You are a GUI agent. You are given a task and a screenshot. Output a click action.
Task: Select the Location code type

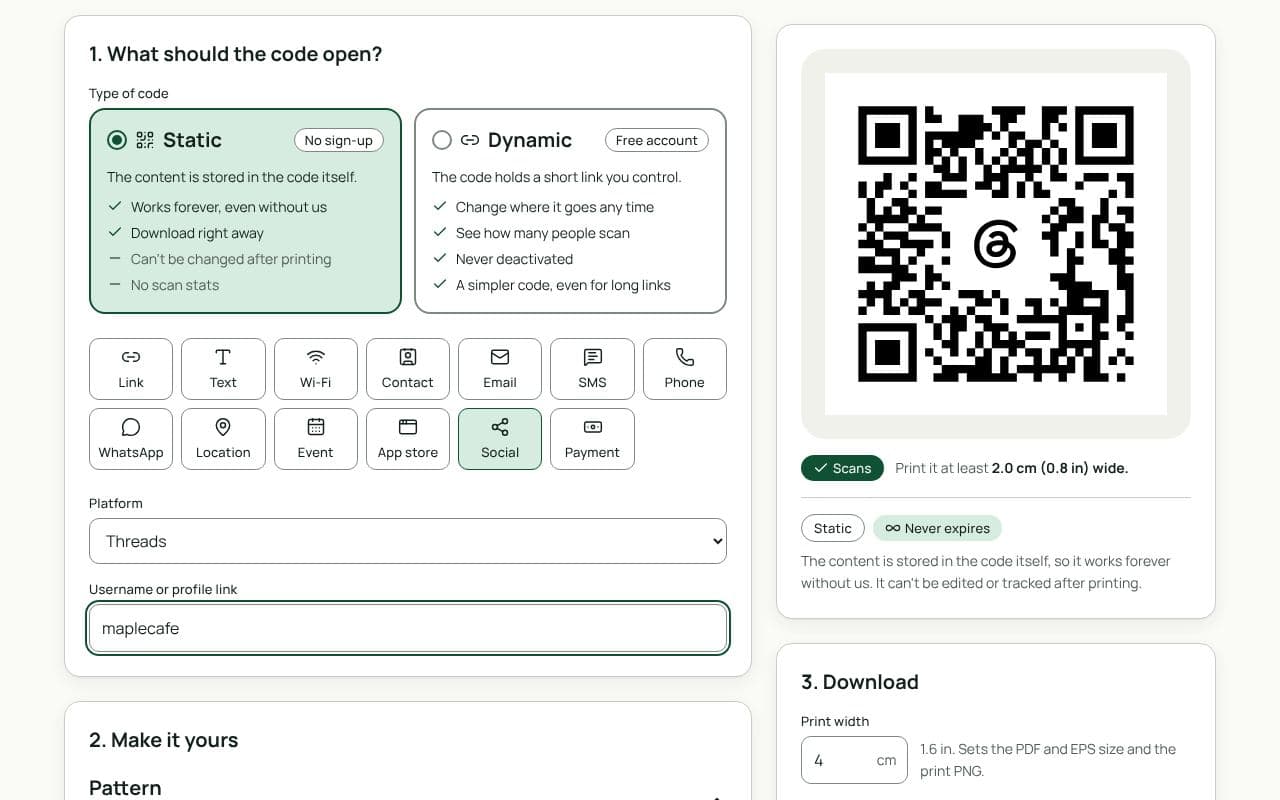coord(223,439)
